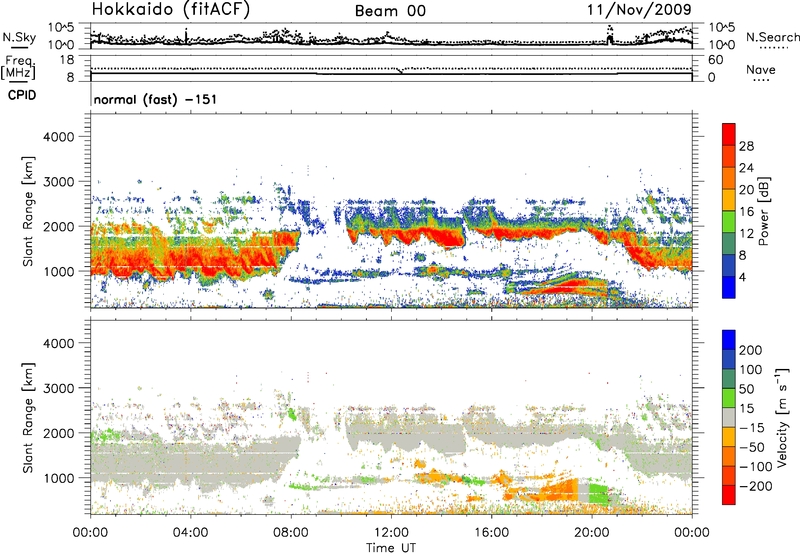Click the 'N.Search' legend label
The height and width of the screenshot is (554, 800).
tap(772, 37)
